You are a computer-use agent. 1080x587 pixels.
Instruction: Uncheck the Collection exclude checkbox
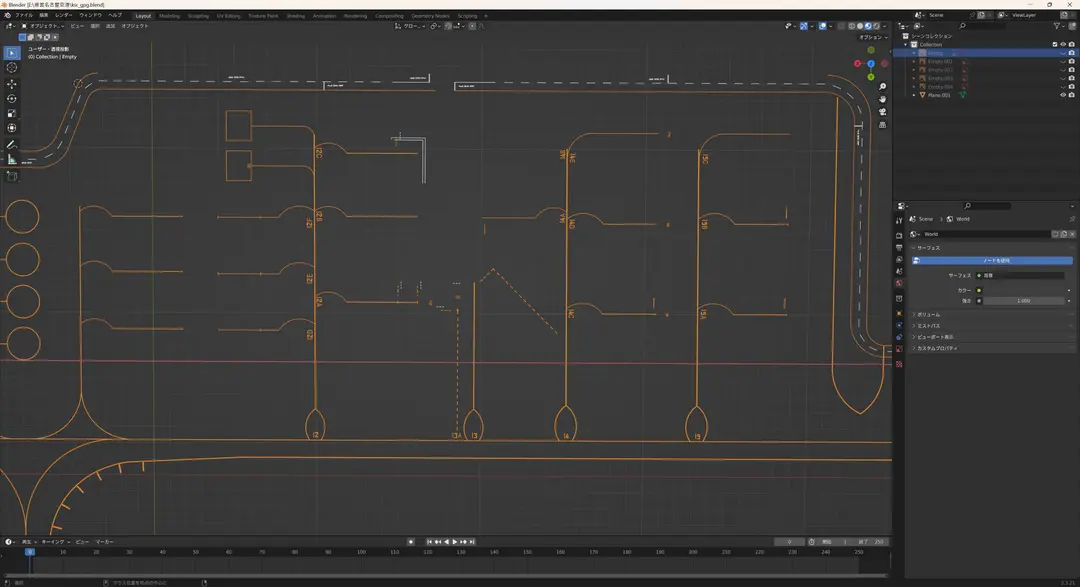point(1055,44)
